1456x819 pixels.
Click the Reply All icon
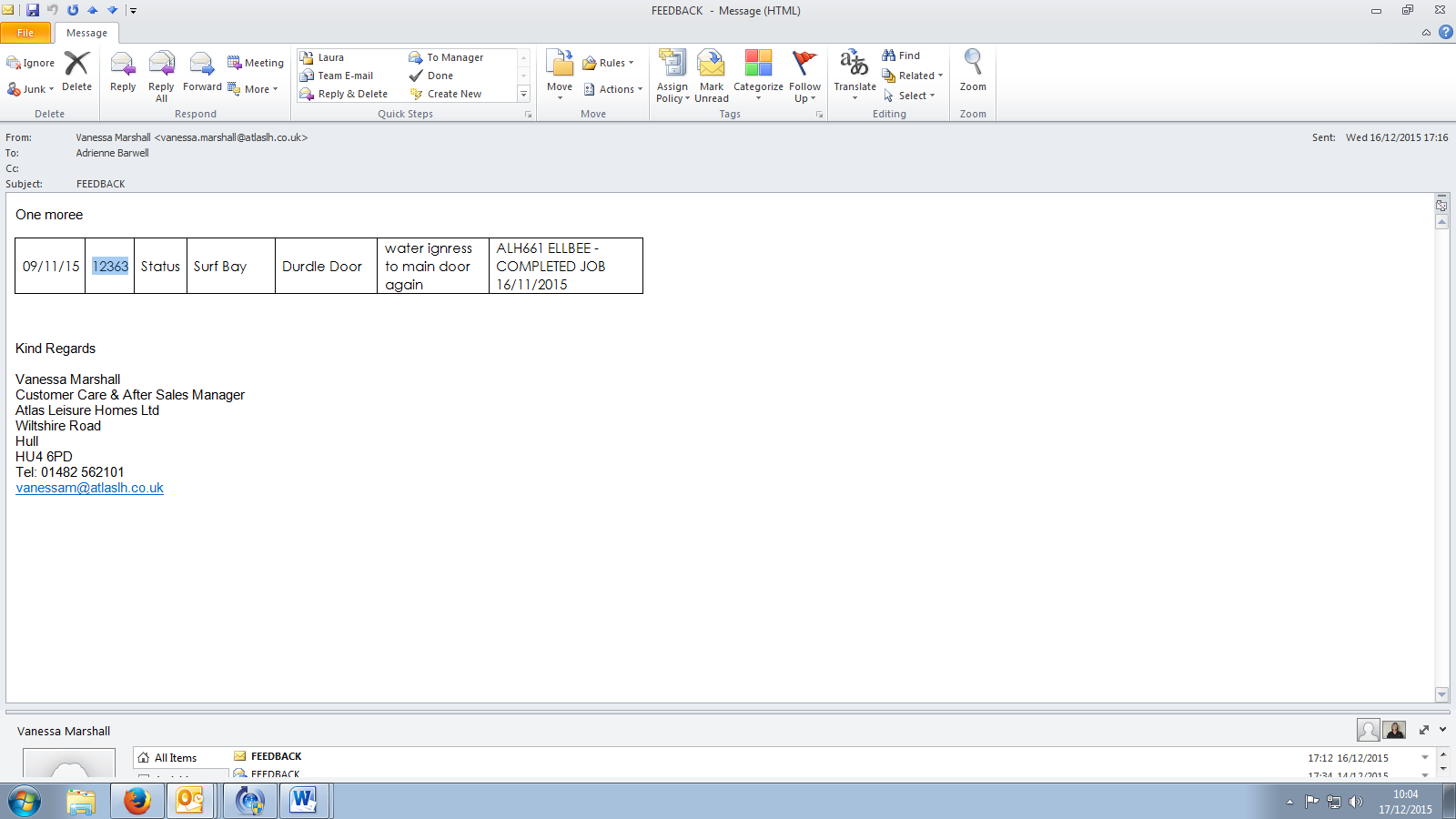161,73
